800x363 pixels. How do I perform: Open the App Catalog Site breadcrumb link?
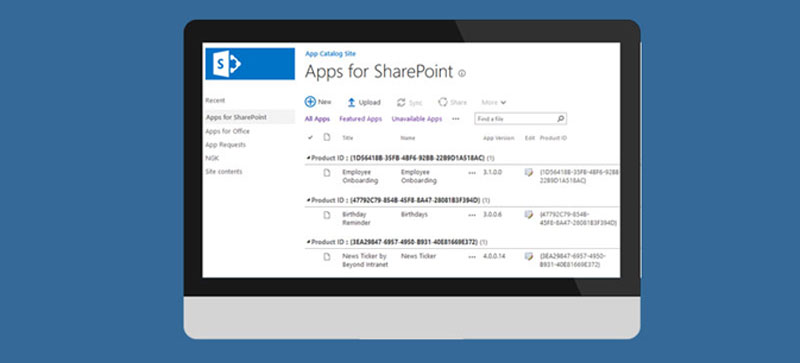(x=331, y=54)
